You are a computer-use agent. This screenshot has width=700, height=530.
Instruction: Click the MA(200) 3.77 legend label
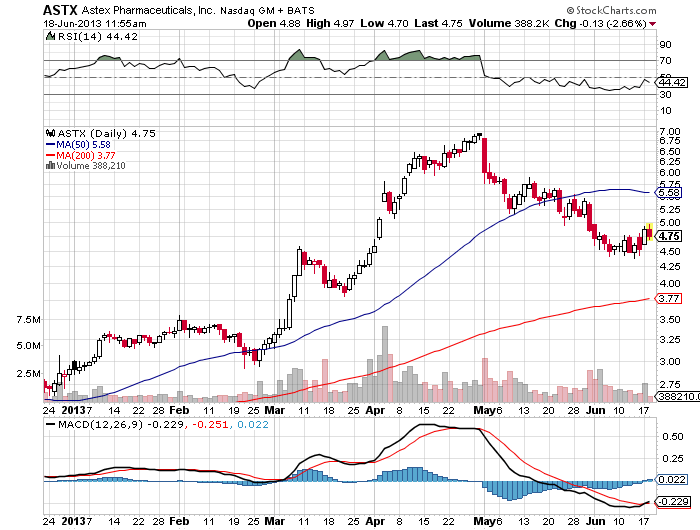pyautogui.click(x=86, y=155)
